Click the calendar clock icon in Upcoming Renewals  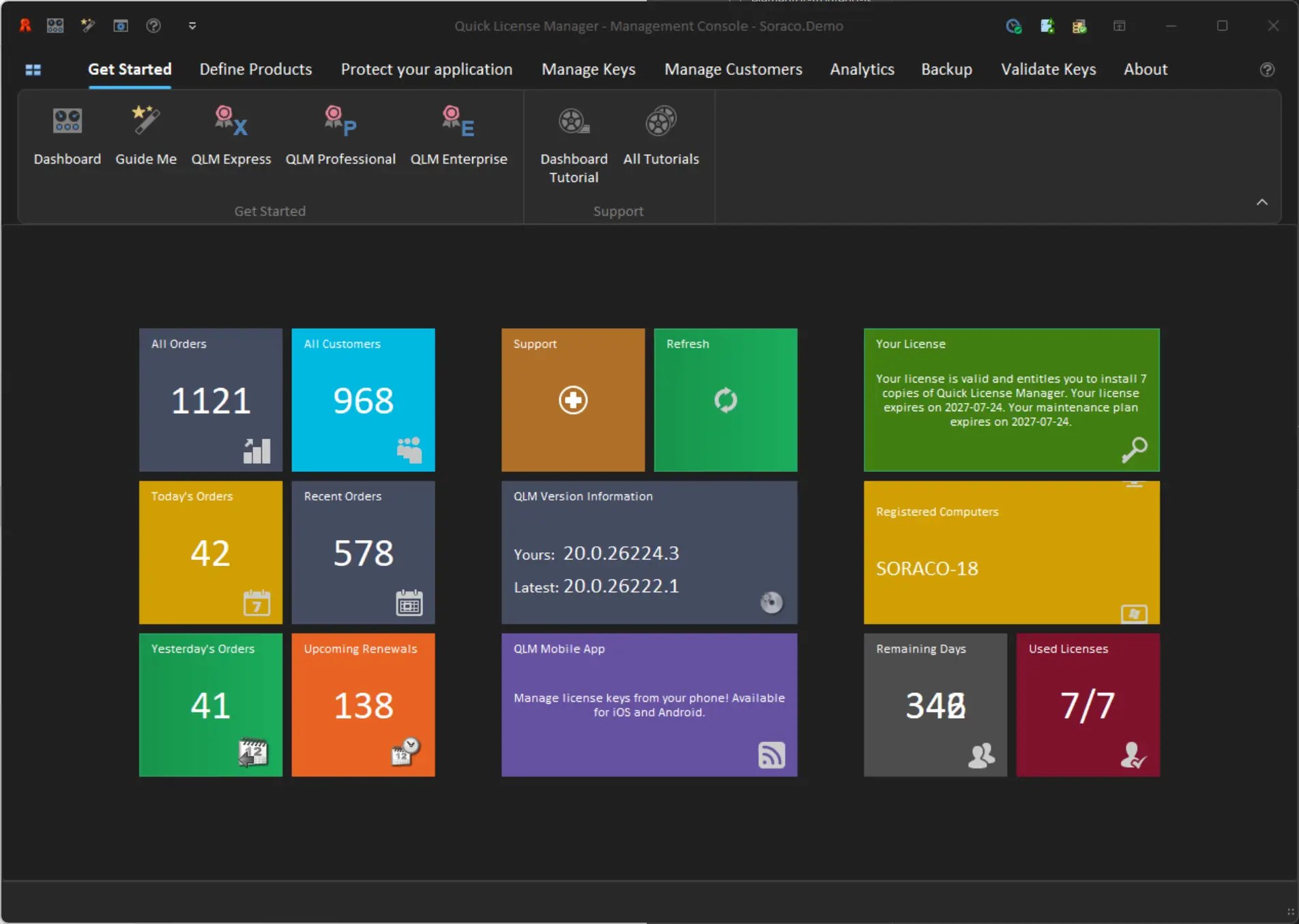click(406, 751)
